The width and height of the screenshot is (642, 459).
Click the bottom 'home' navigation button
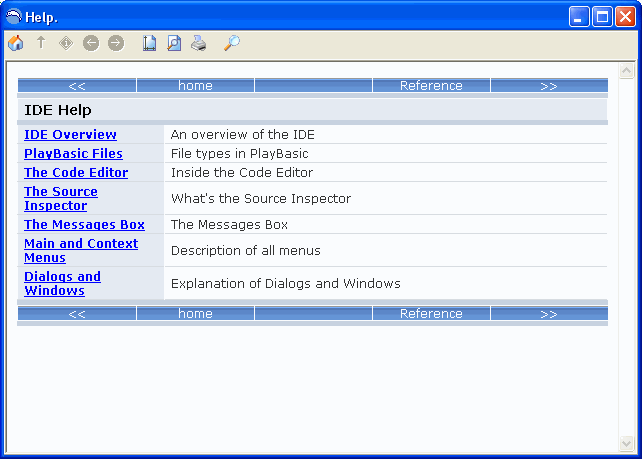pyautogui.click(x=195, y=314)
